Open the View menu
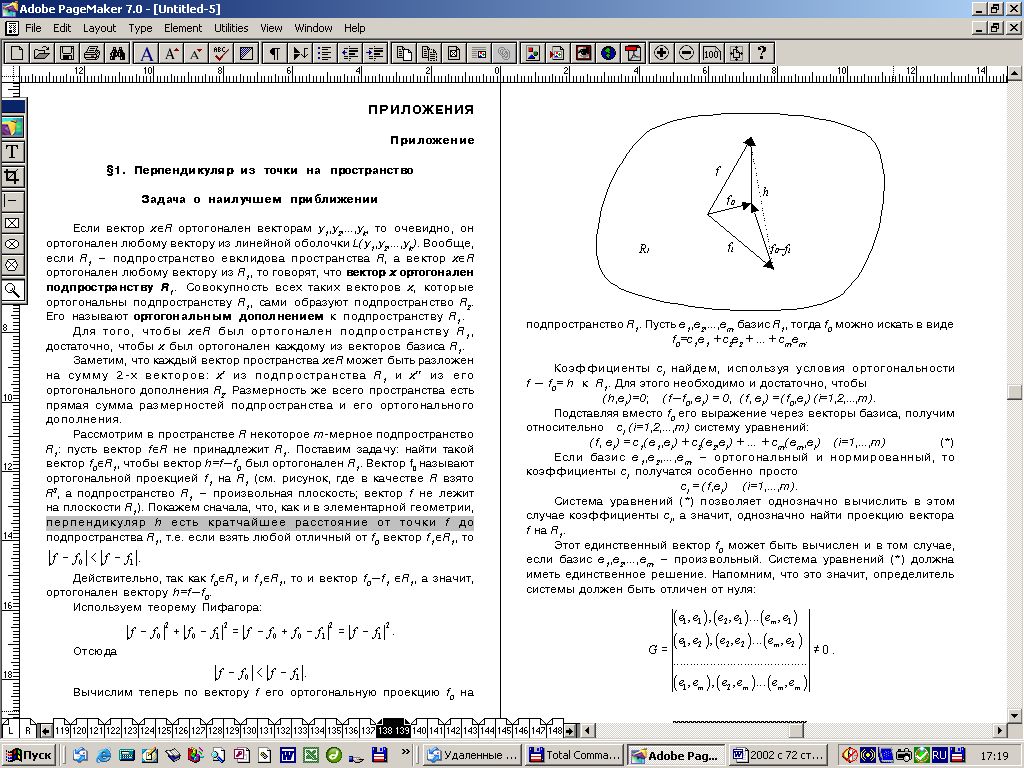Screen dimensions: 1024x768 tap(271, 28)
